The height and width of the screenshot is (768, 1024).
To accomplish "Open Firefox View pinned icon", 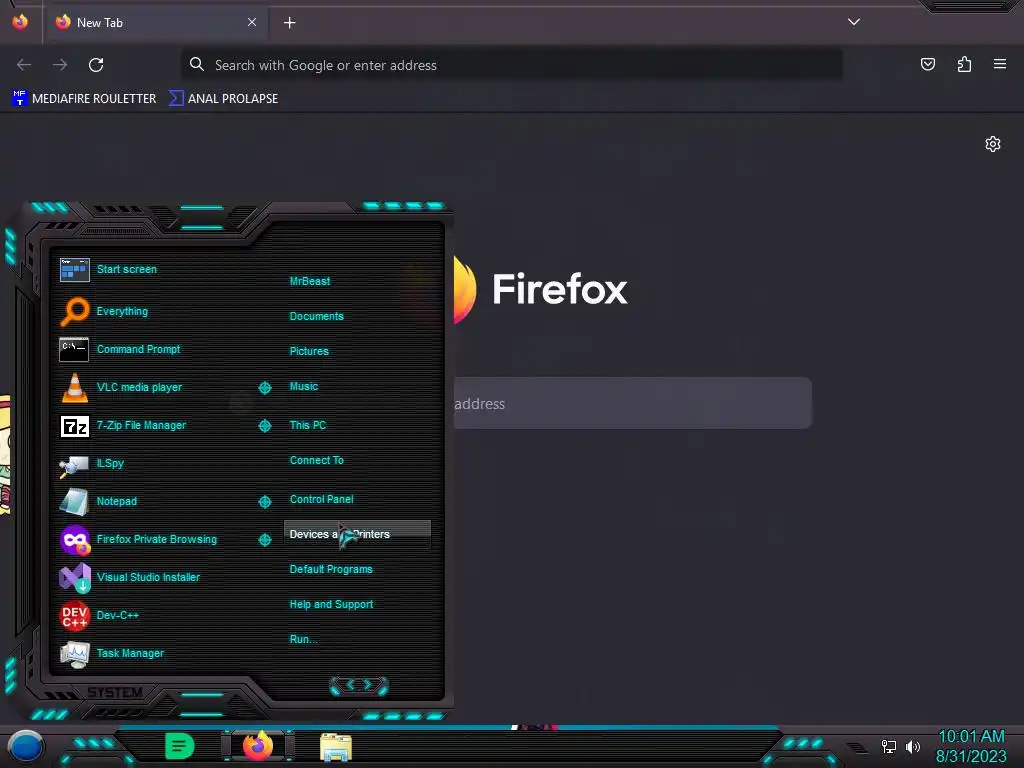I will pyautogui.click(x=20, y=22).
